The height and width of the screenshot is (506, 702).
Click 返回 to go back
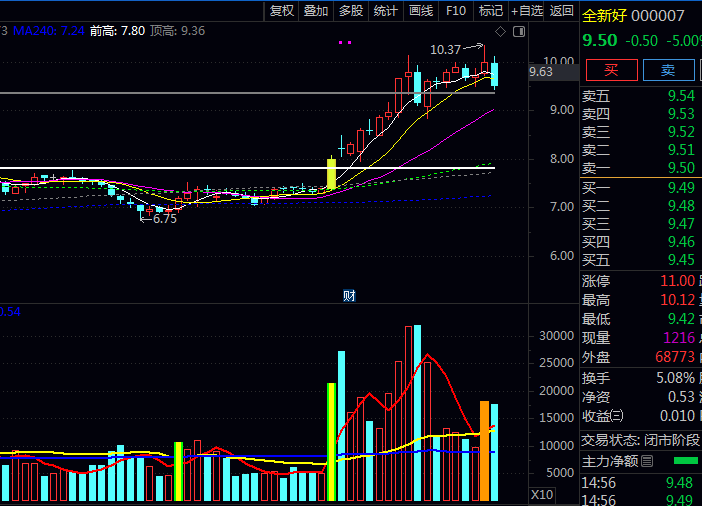[x=562, y=11]
